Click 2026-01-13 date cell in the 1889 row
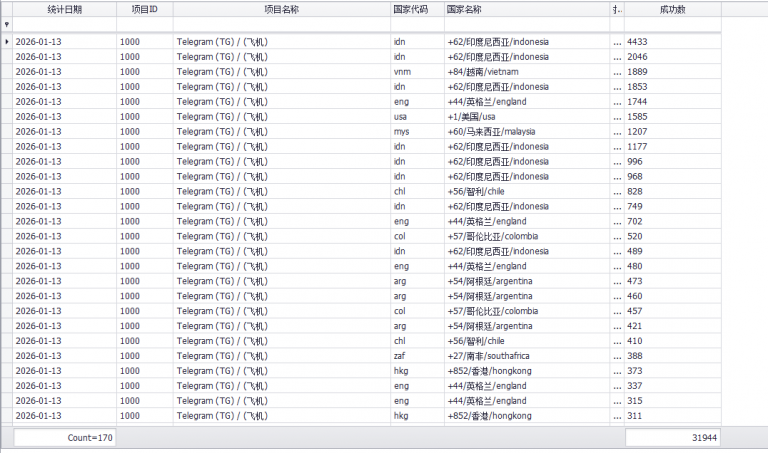Screen dimensions: 768x453 click(64, 72)
